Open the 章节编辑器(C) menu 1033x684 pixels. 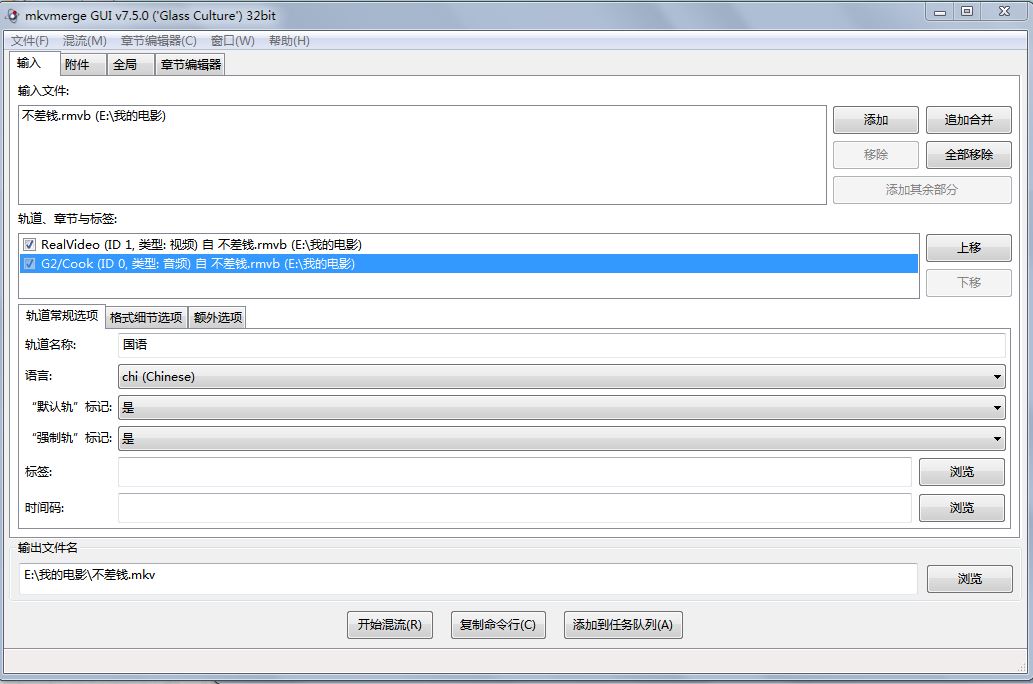158,41
